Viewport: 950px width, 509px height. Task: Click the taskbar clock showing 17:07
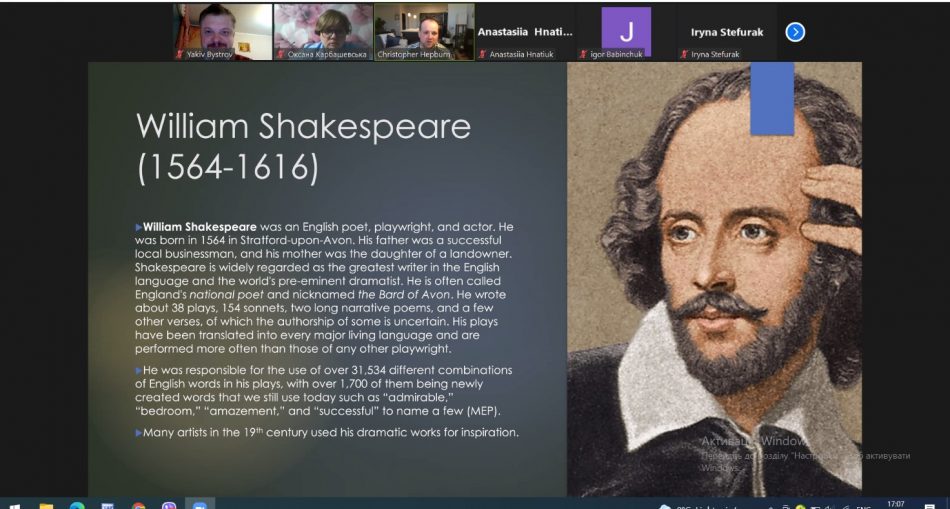tap(896, 504)
